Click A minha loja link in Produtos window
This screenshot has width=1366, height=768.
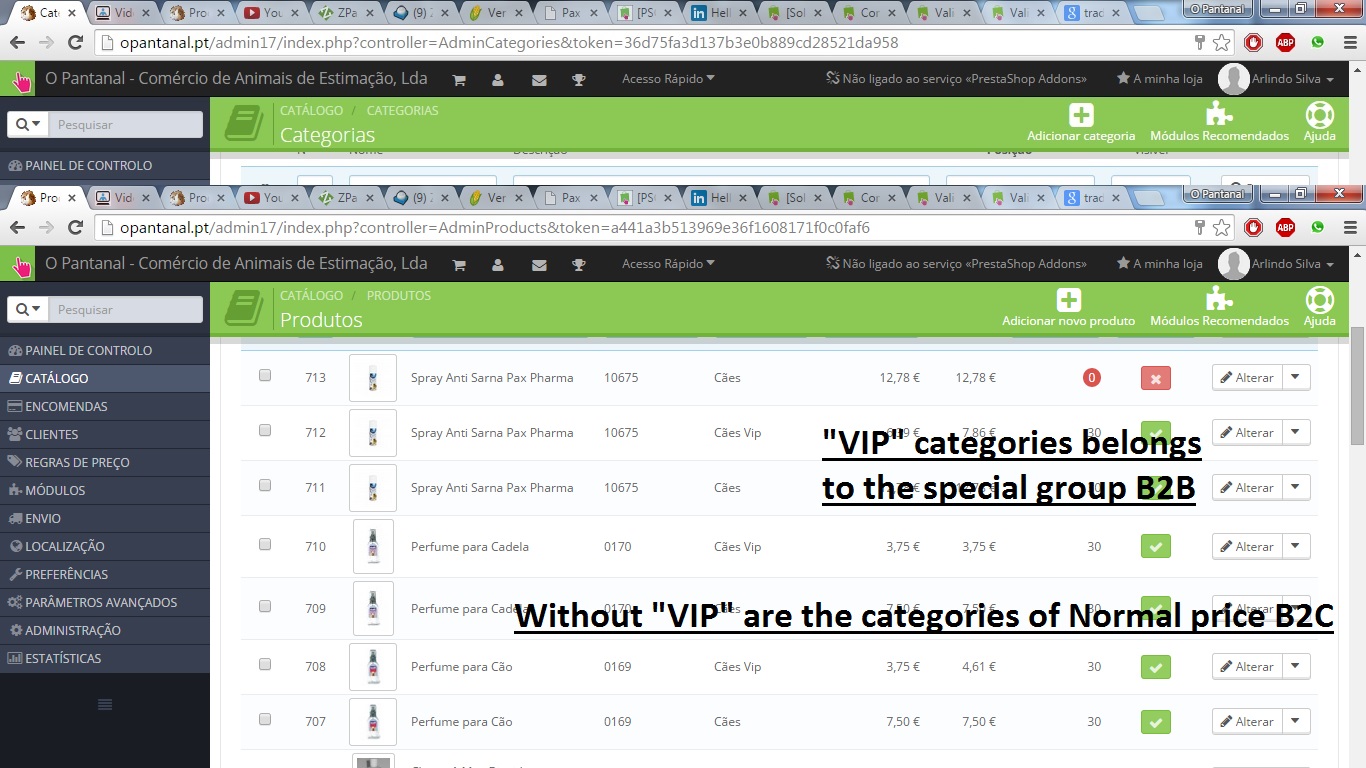coord(1160,264)
